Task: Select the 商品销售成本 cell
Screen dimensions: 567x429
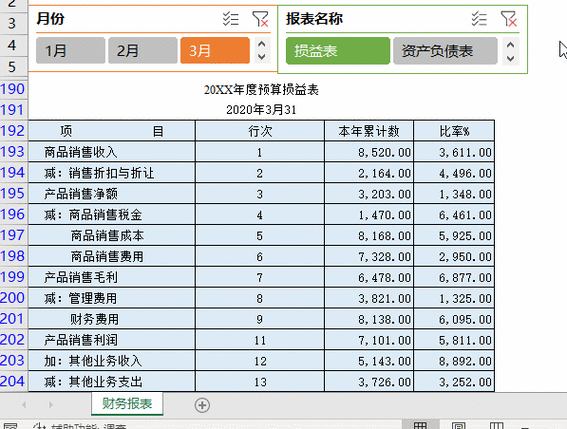Action: 112,235
